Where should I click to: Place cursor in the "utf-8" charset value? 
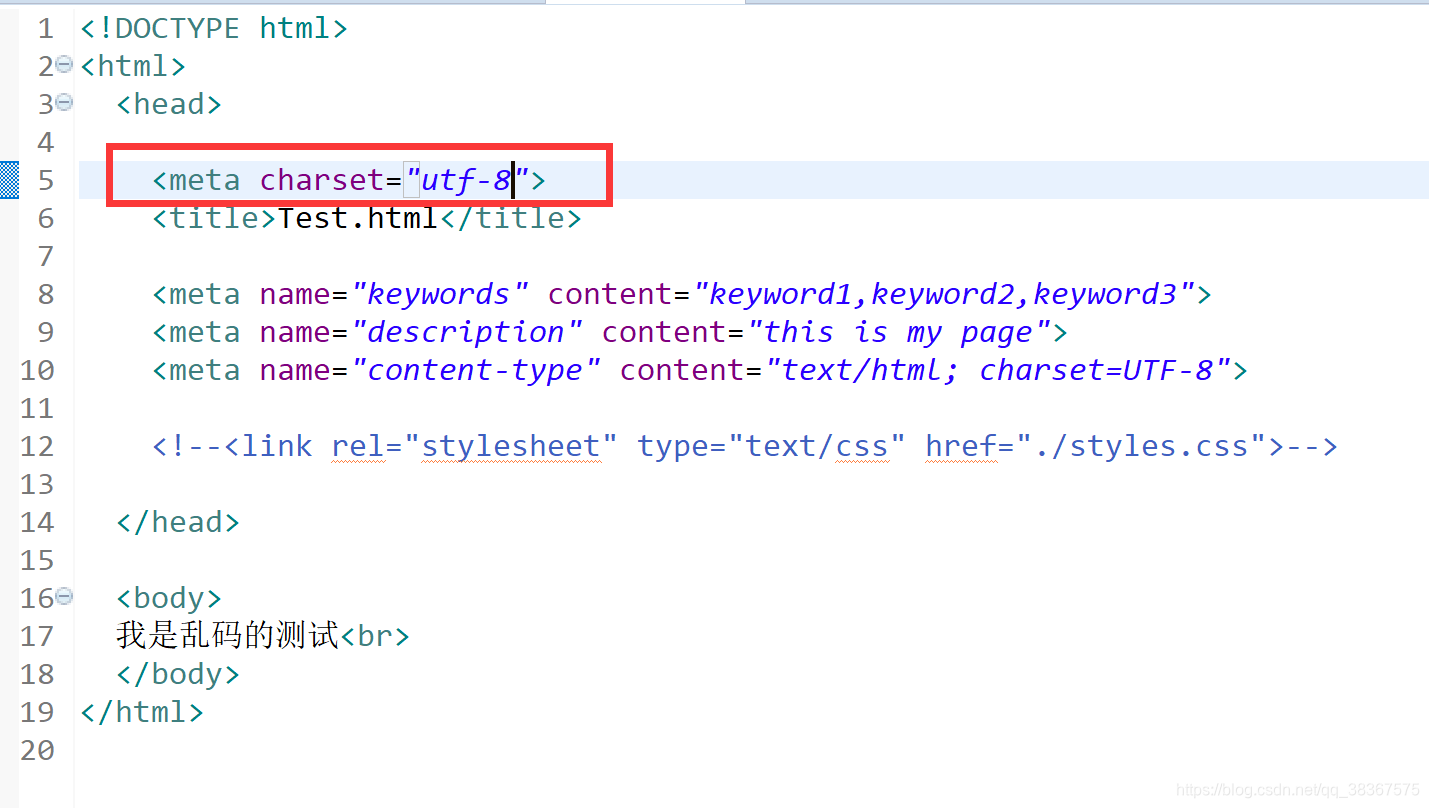(x=466, y=180)
